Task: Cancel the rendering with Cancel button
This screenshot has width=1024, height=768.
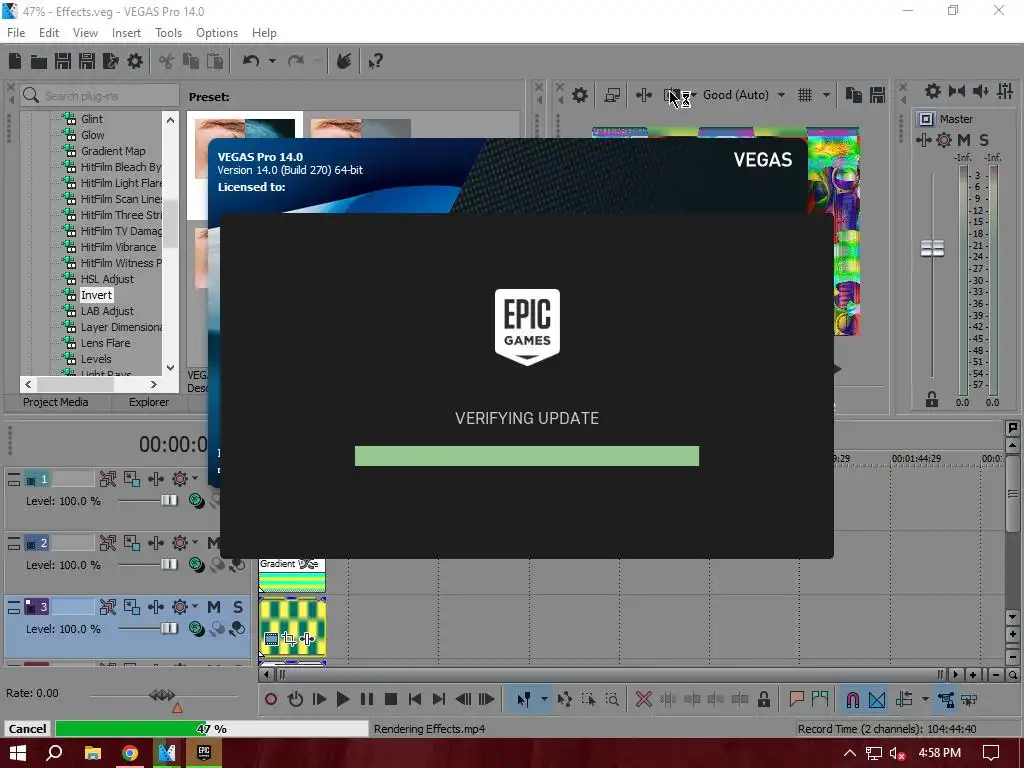Action: click(x=27, y=729)
